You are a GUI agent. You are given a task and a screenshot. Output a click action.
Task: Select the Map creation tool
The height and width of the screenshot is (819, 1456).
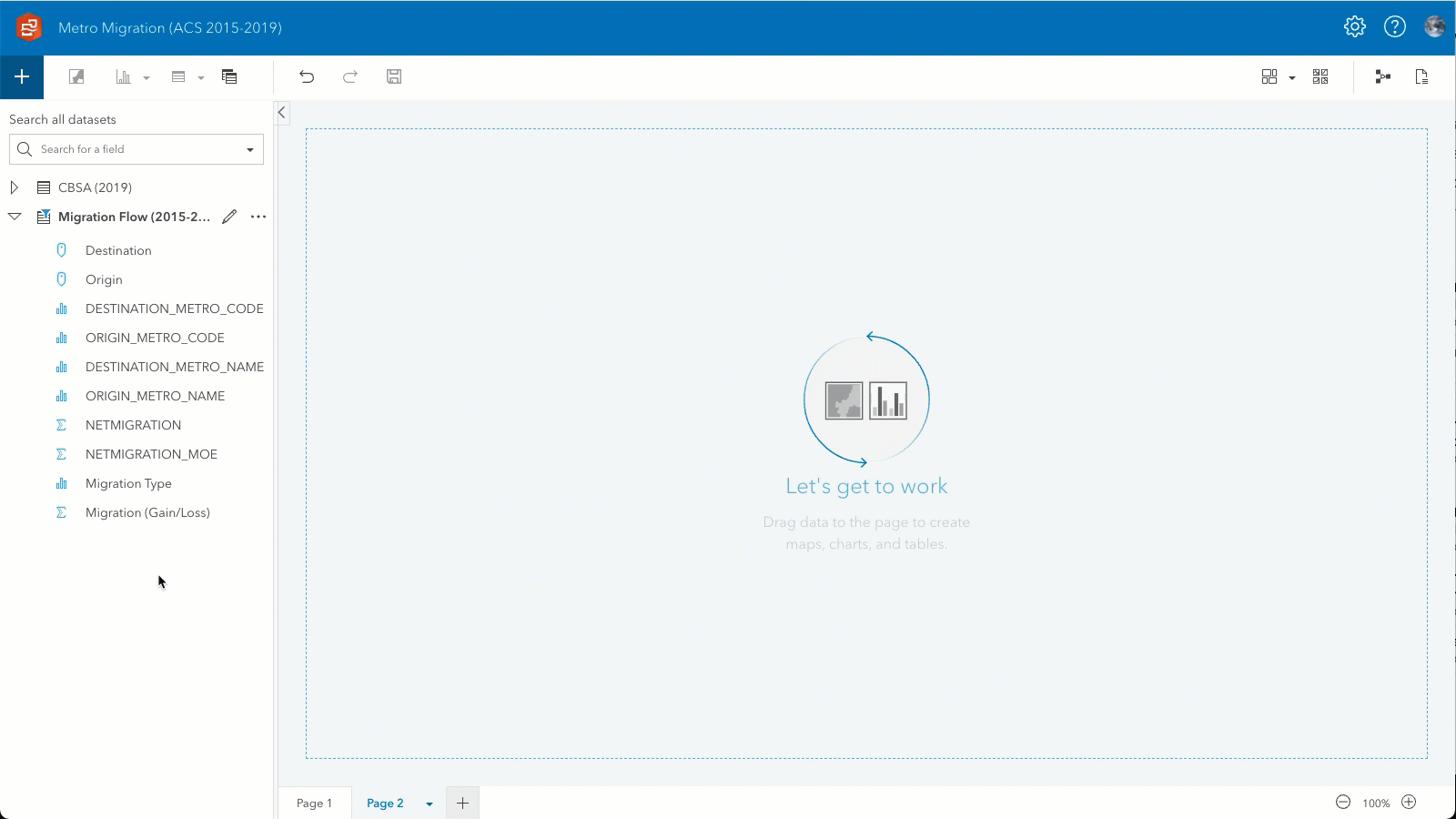[76, 76]
